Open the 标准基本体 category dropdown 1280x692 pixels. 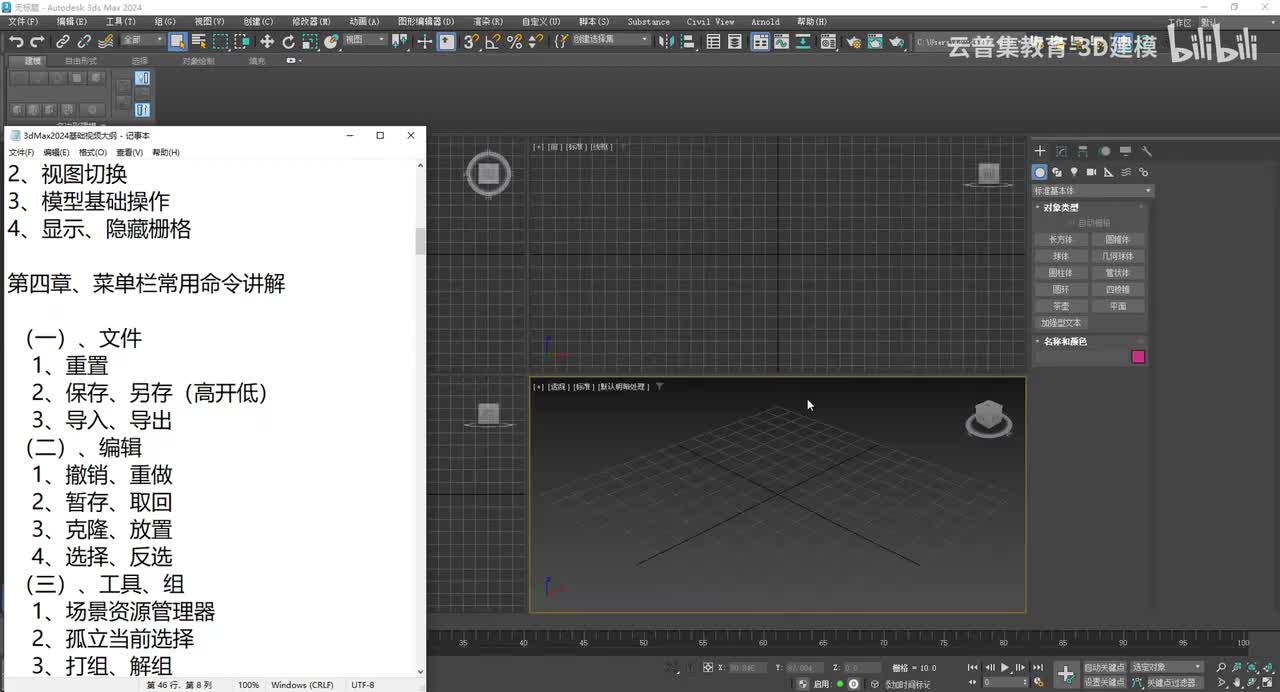click(1092, 191)
